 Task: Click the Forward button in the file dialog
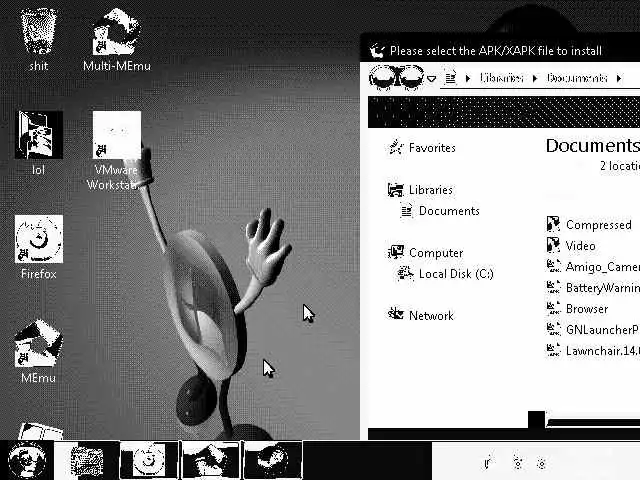click(411, 77)
